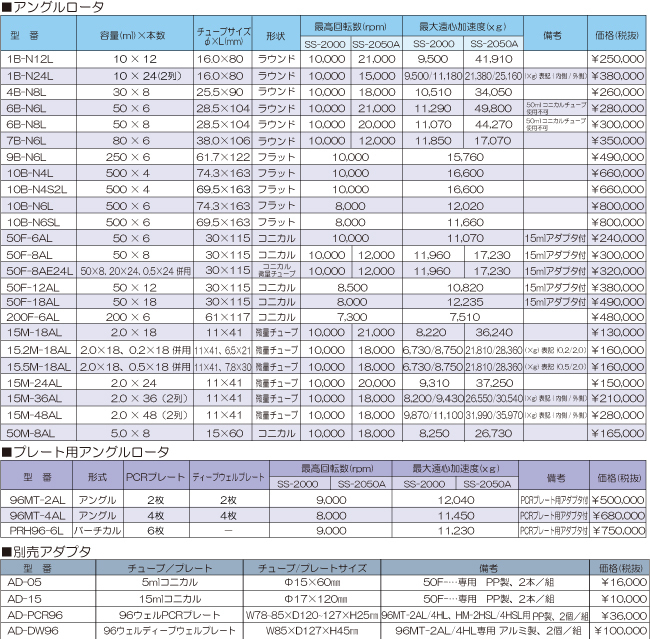Click the ¥250,000 price cell
This screenshot has width=650, height=639.
pyautogui.click(x=617, y=59)
